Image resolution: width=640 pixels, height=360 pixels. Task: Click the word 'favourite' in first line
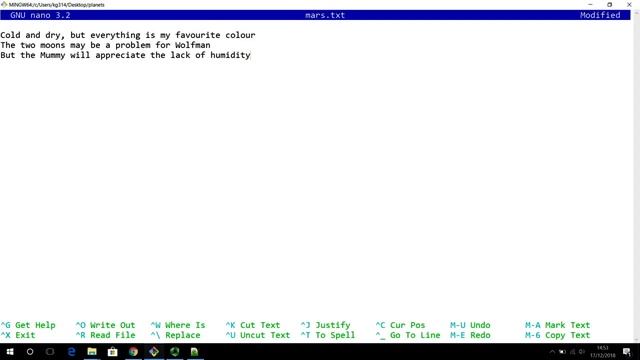pyautogui.click(x=198, y=35)
